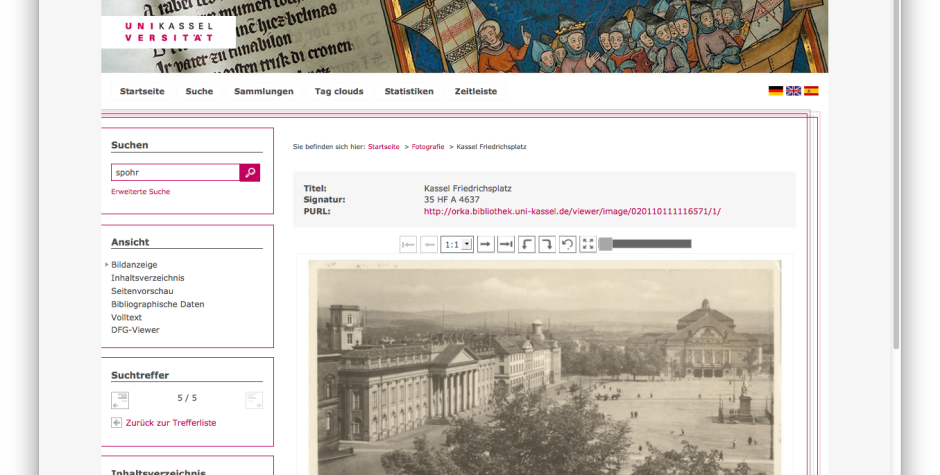Click the Kassel Friedrichsplatz breadcrumb text
This screenshot has height=475, width=940.
[492, 147]
